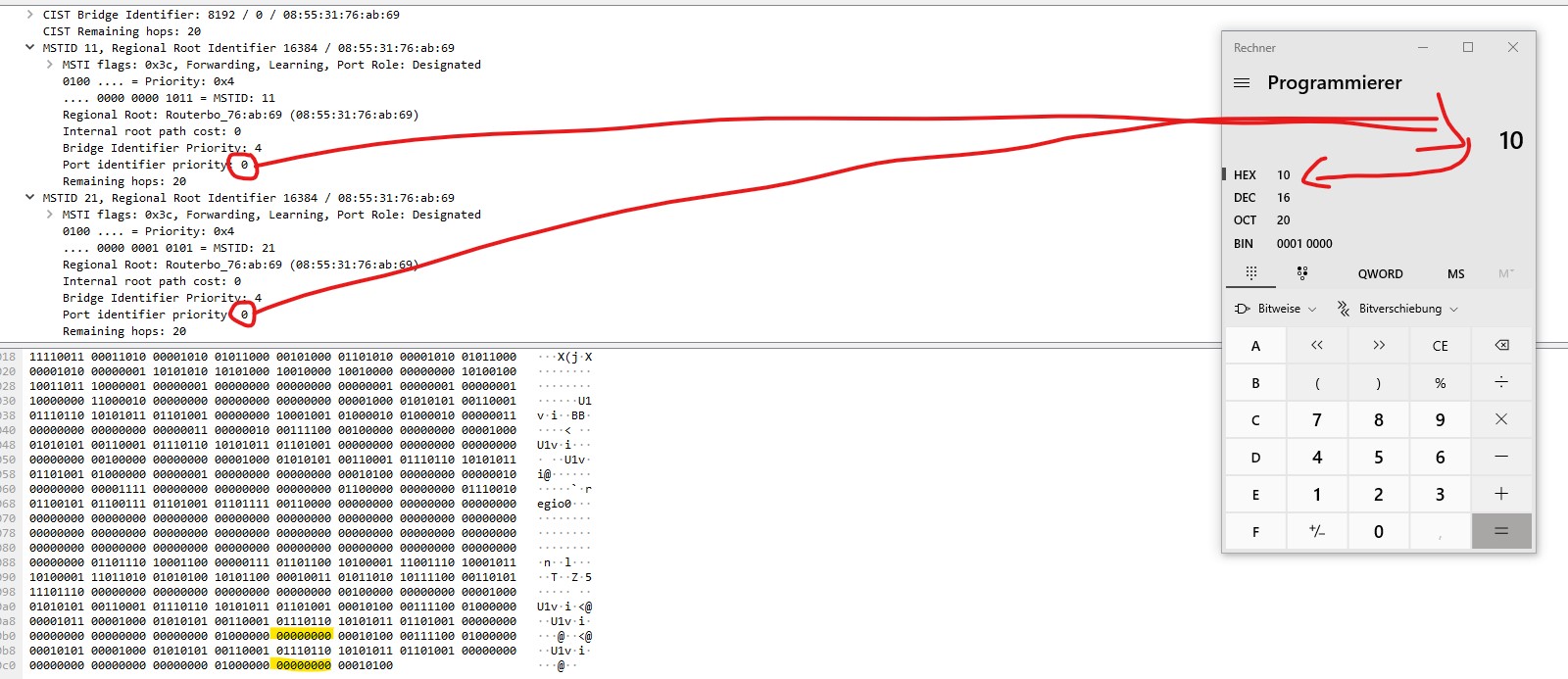Image resolution: width=1568 pixels, height=679 pixels.
Task: Click the plus operator key
Action: click(x=1501, y=494)
